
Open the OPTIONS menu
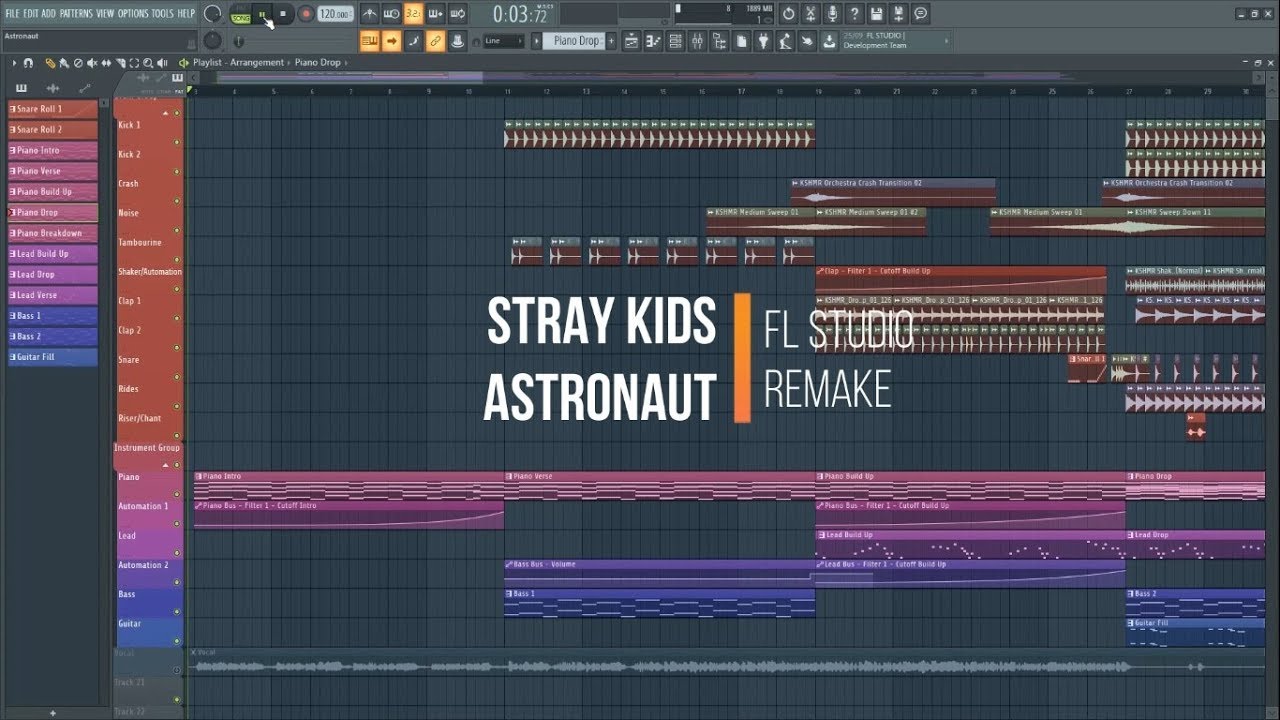click(x=133, y=13)
